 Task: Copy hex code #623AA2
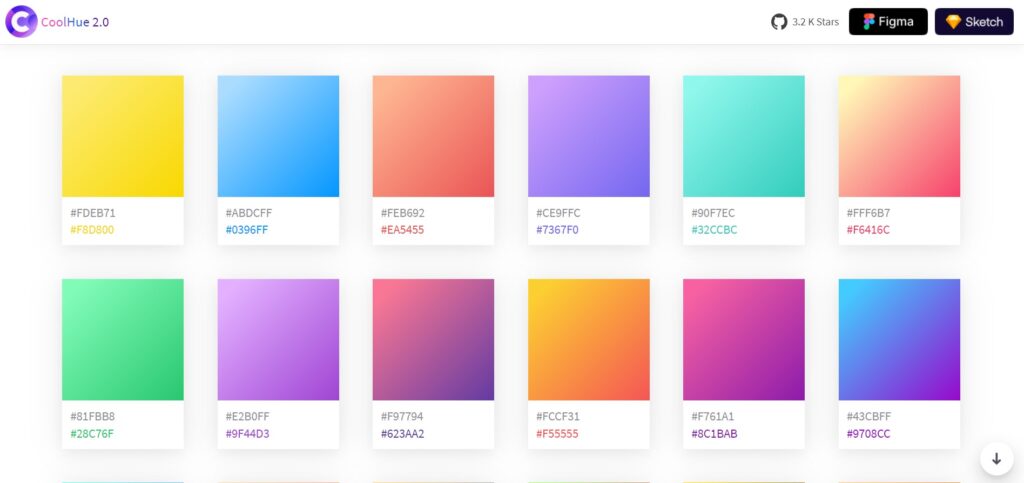(x=402, y=433)
